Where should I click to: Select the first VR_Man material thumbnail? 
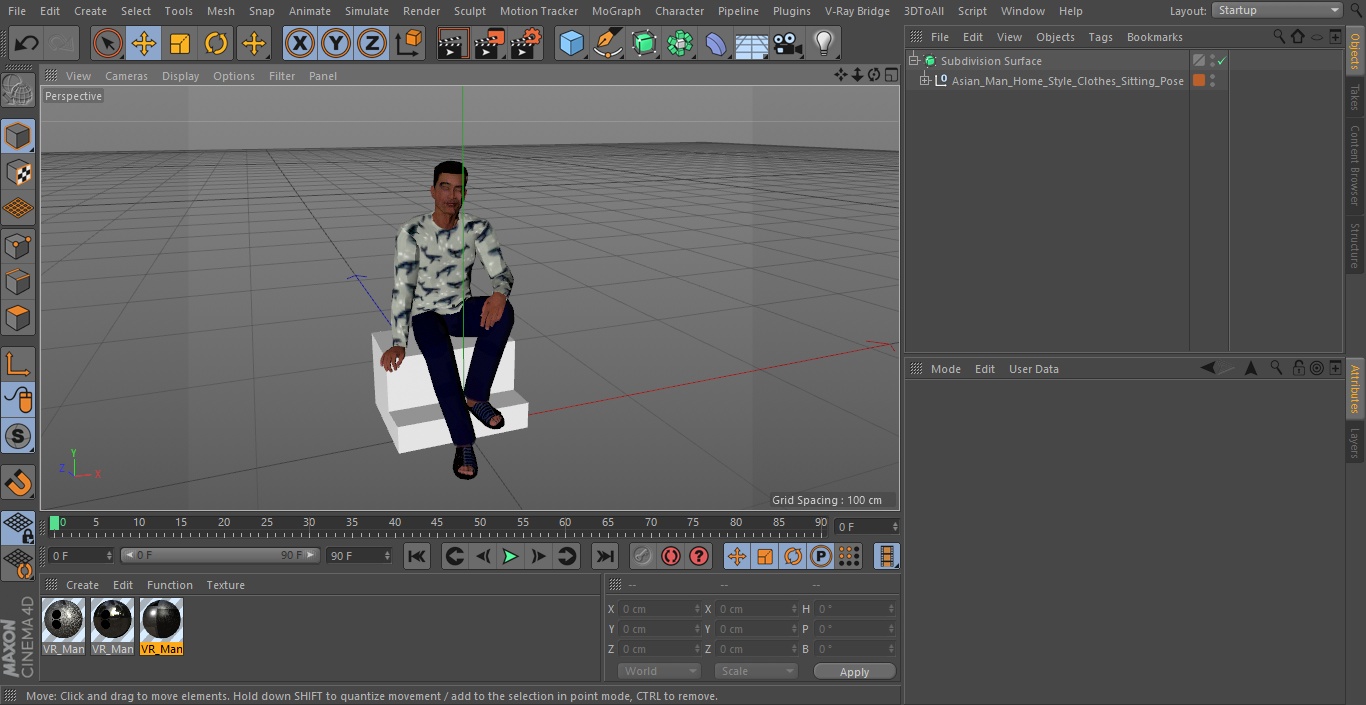64,620
